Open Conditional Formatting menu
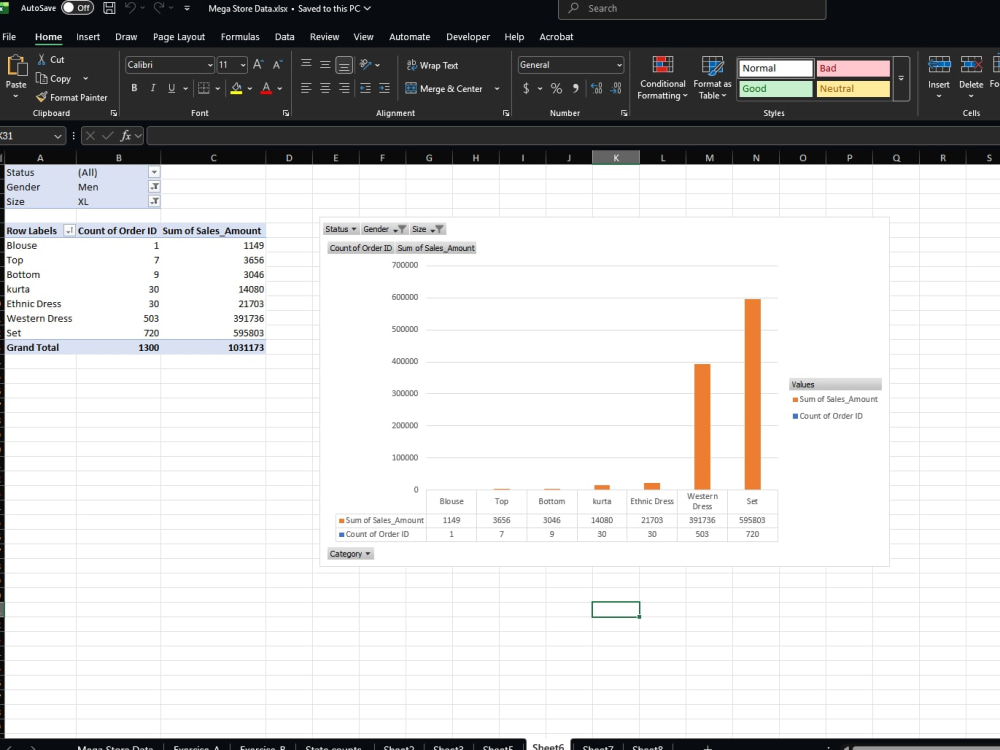The width and height of the screenshot is (1000, 750). [x=663, y=78]
